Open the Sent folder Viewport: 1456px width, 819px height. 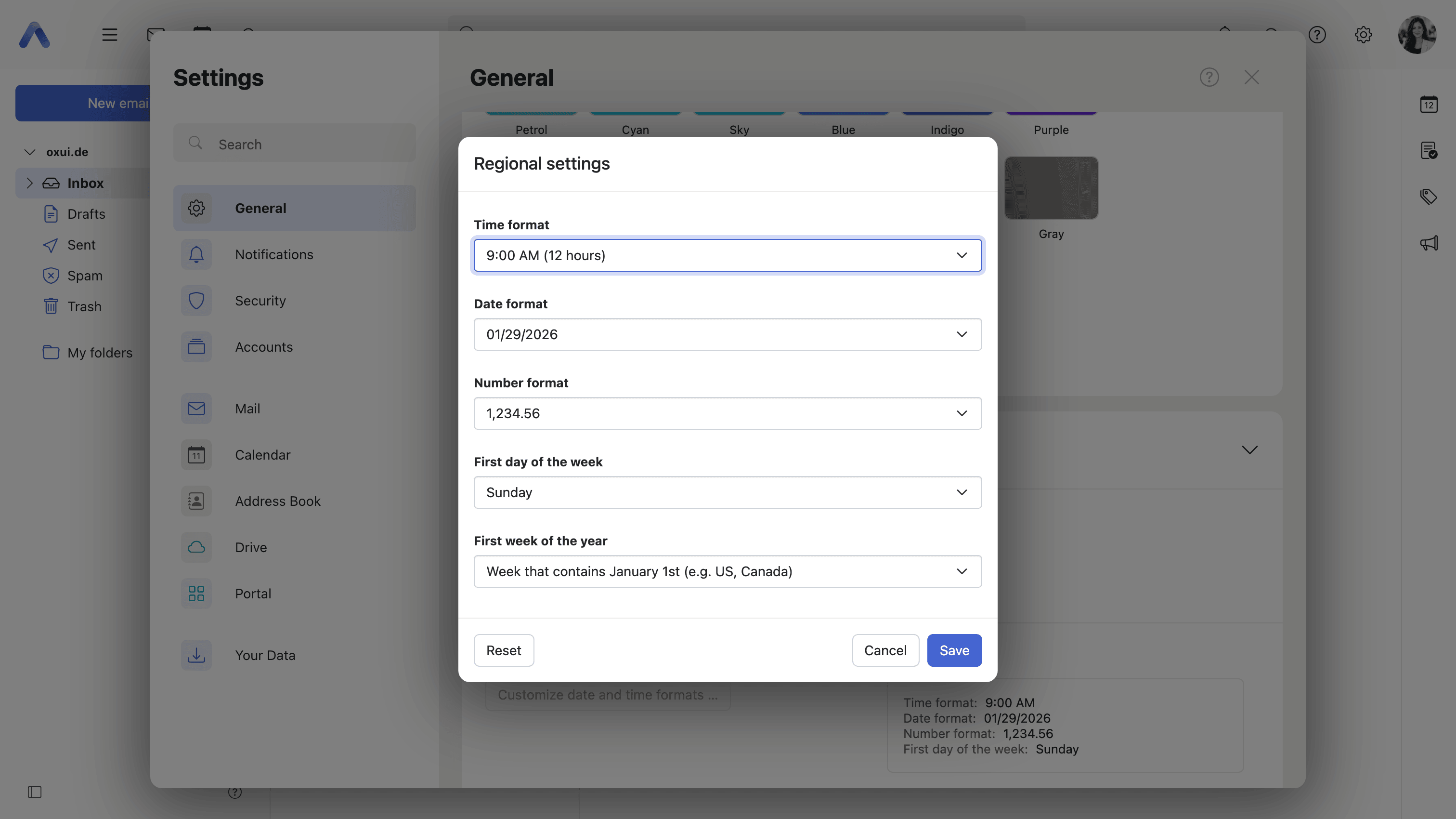(x=81, y=245)
